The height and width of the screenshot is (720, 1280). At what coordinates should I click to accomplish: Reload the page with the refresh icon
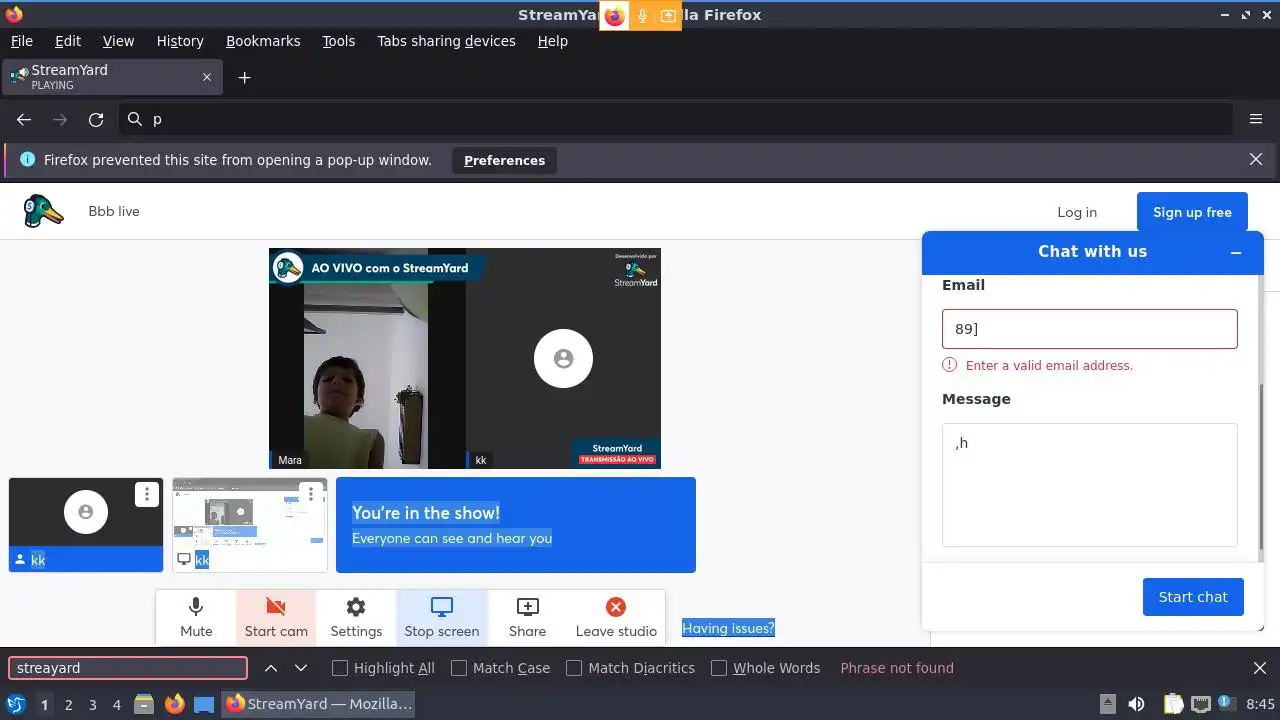pyautogui.click(x=96, y=119)
